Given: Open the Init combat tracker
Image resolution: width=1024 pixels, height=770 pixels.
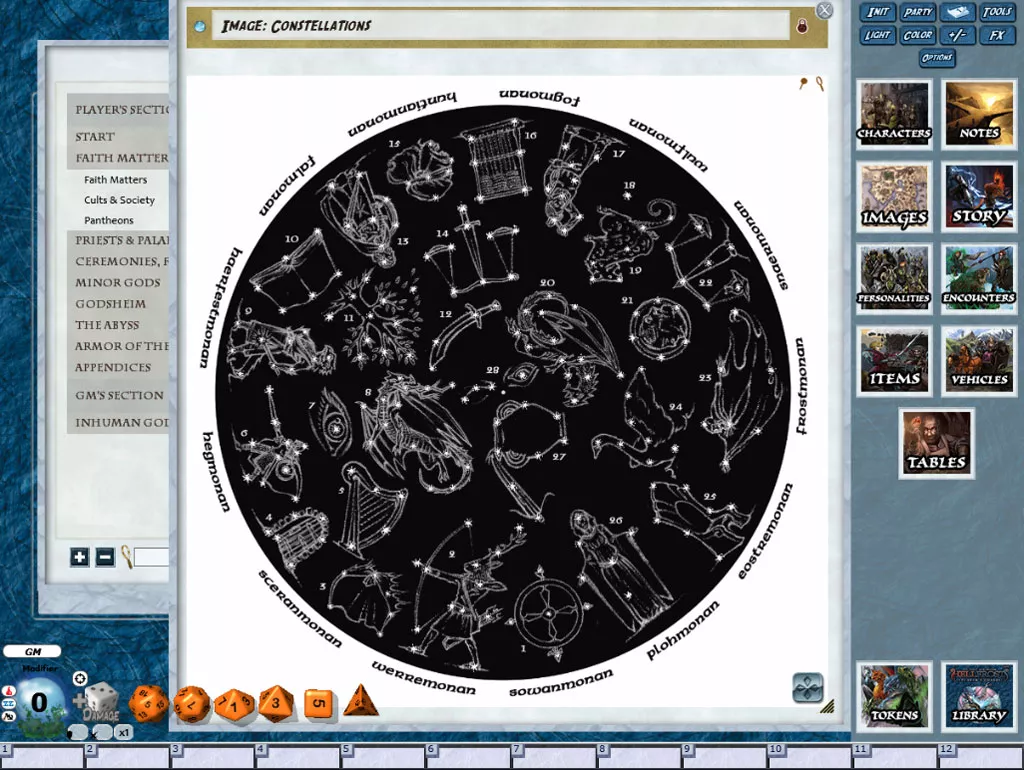Looking at the screenshot, I should 878,12.
